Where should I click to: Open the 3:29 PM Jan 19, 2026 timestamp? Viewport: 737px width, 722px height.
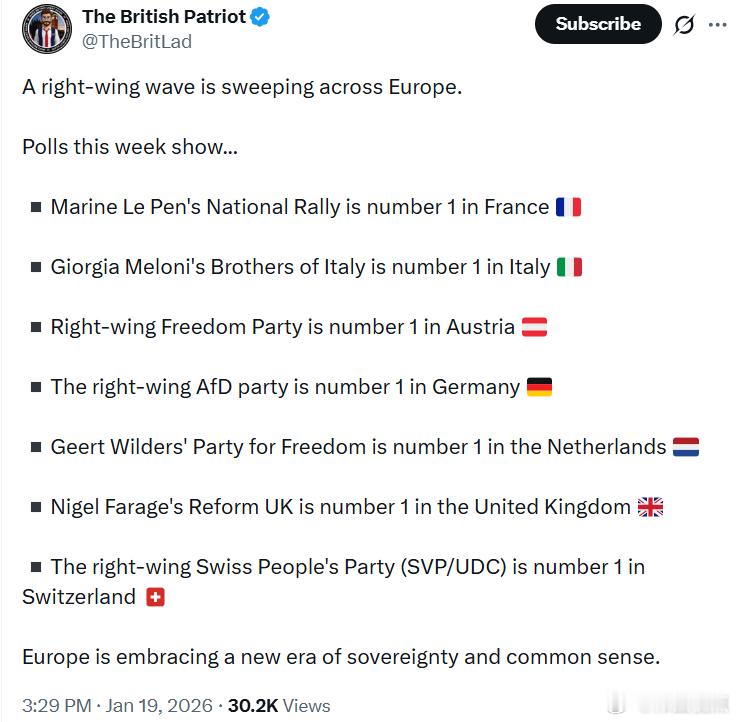click(117, 705)
